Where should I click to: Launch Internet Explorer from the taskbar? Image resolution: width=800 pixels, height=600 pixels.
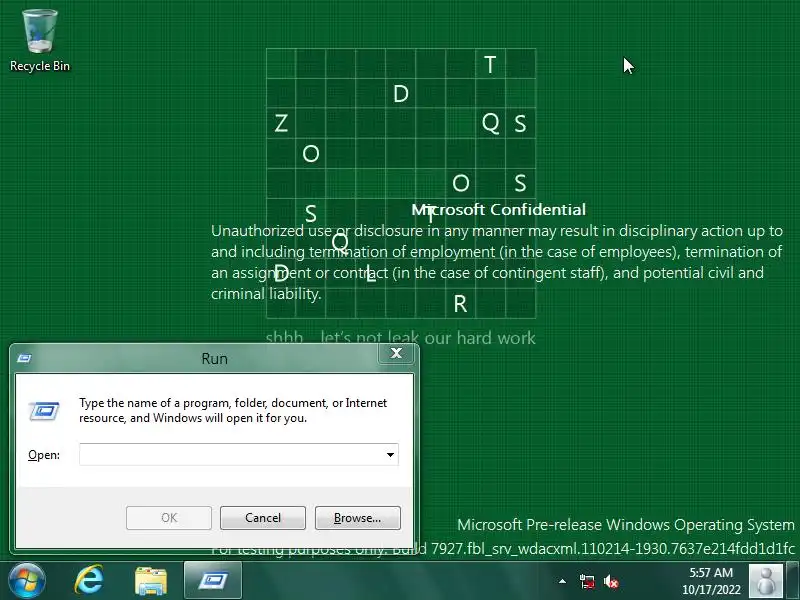(x=90, y=581)
